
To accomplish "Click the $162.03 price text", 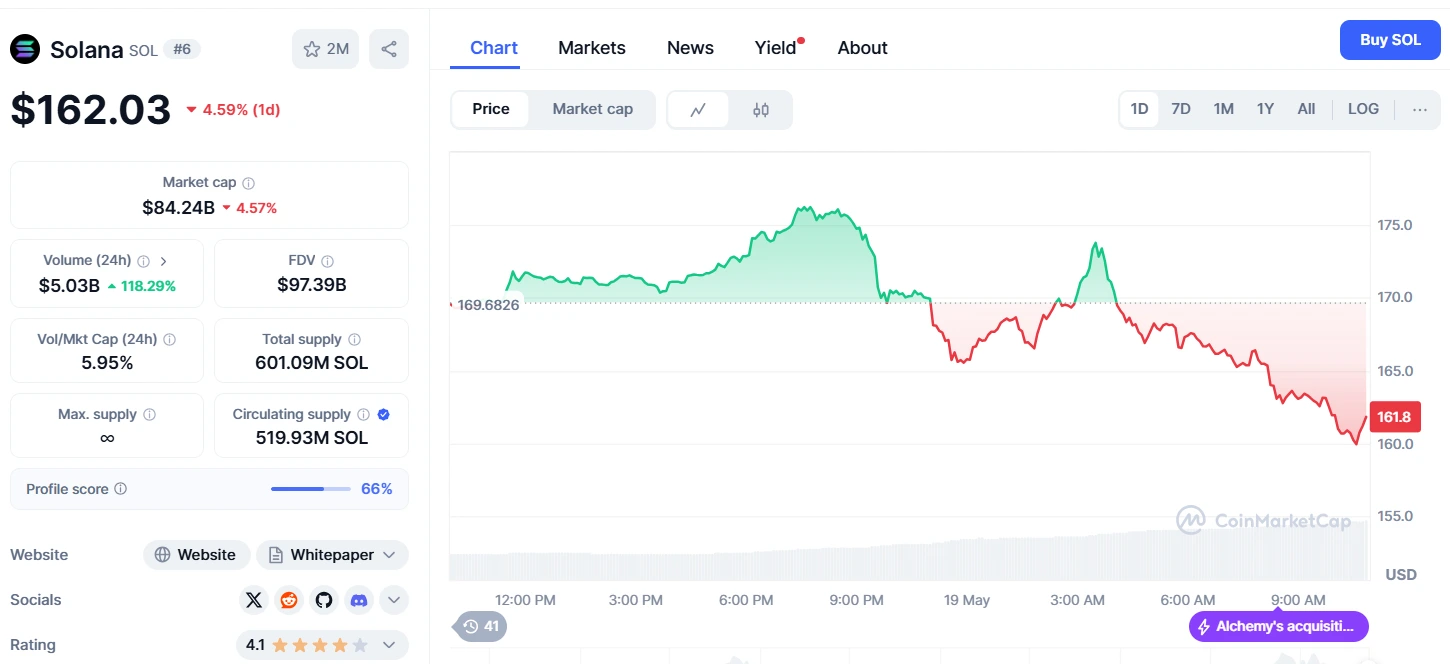I will click(x=90, y=109).
